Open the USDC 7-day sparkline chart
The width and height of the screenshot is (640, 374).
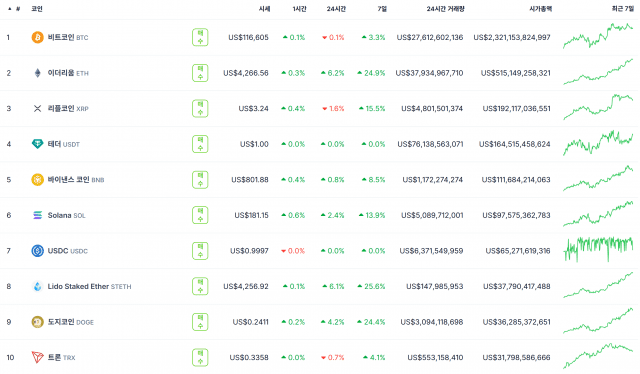(x=598, y=249)
